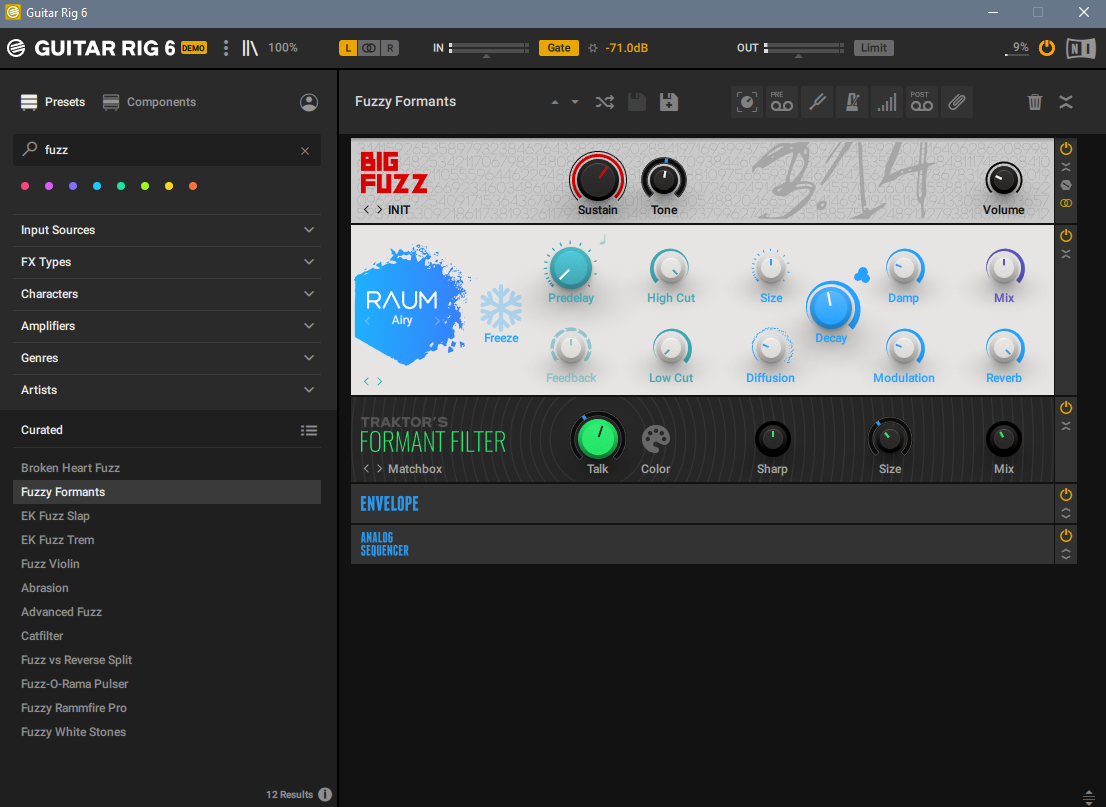Click the orange color tag filter
The width and height of the screenshot is (1106, 807).
193,186
